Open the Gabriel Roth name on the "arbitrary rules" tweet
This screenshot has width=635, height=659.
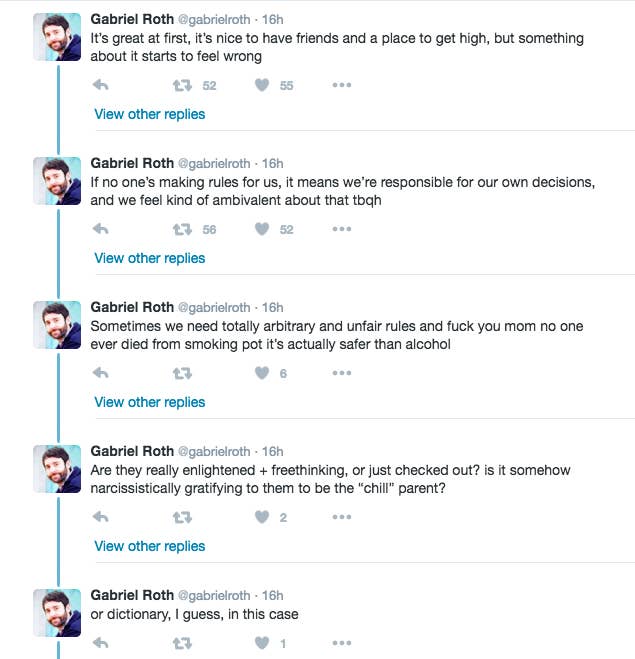click(132, 307)
